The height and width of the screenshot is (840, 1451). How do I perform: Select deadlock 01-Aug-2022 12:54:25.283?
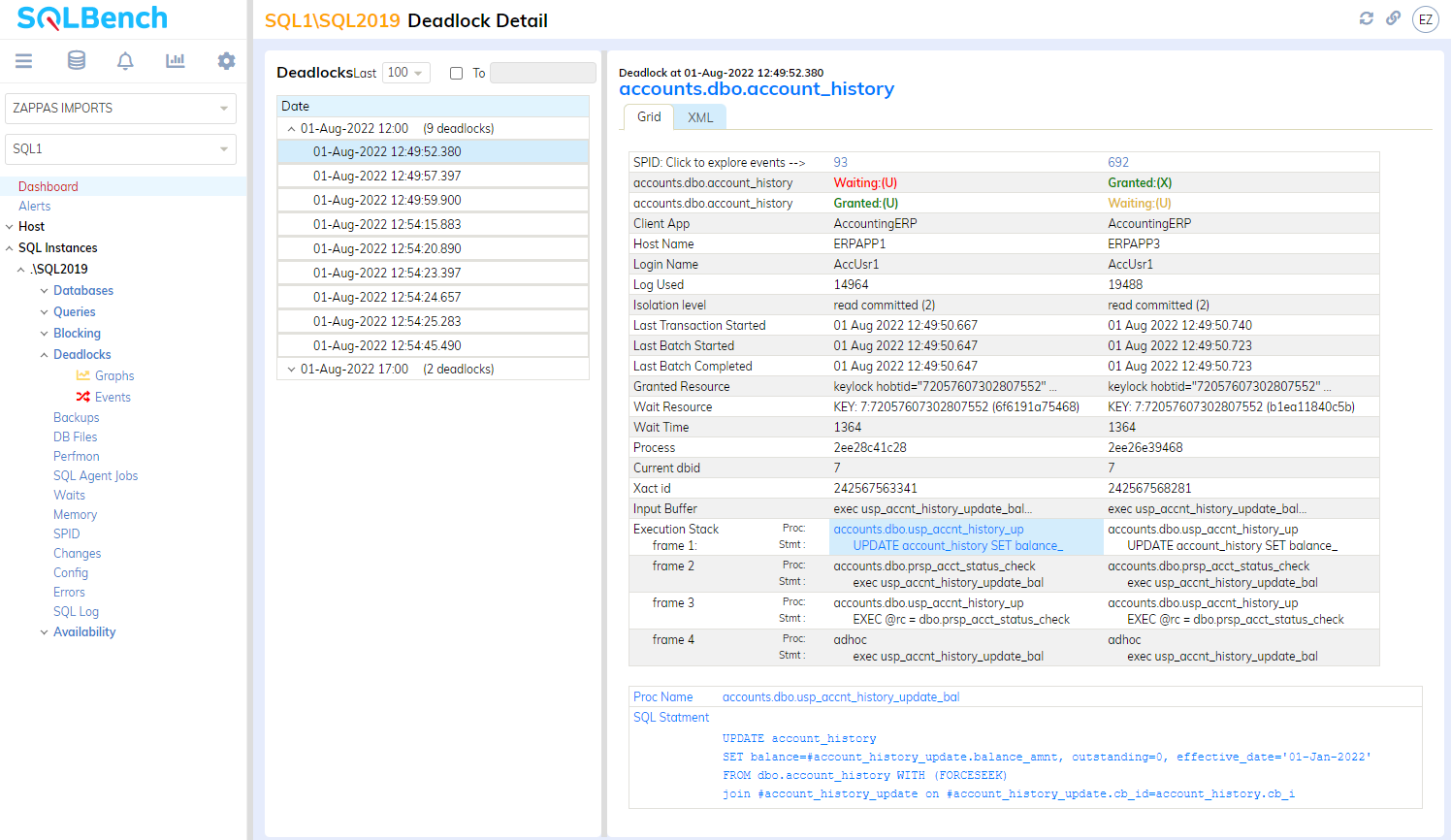pos(434,321)
